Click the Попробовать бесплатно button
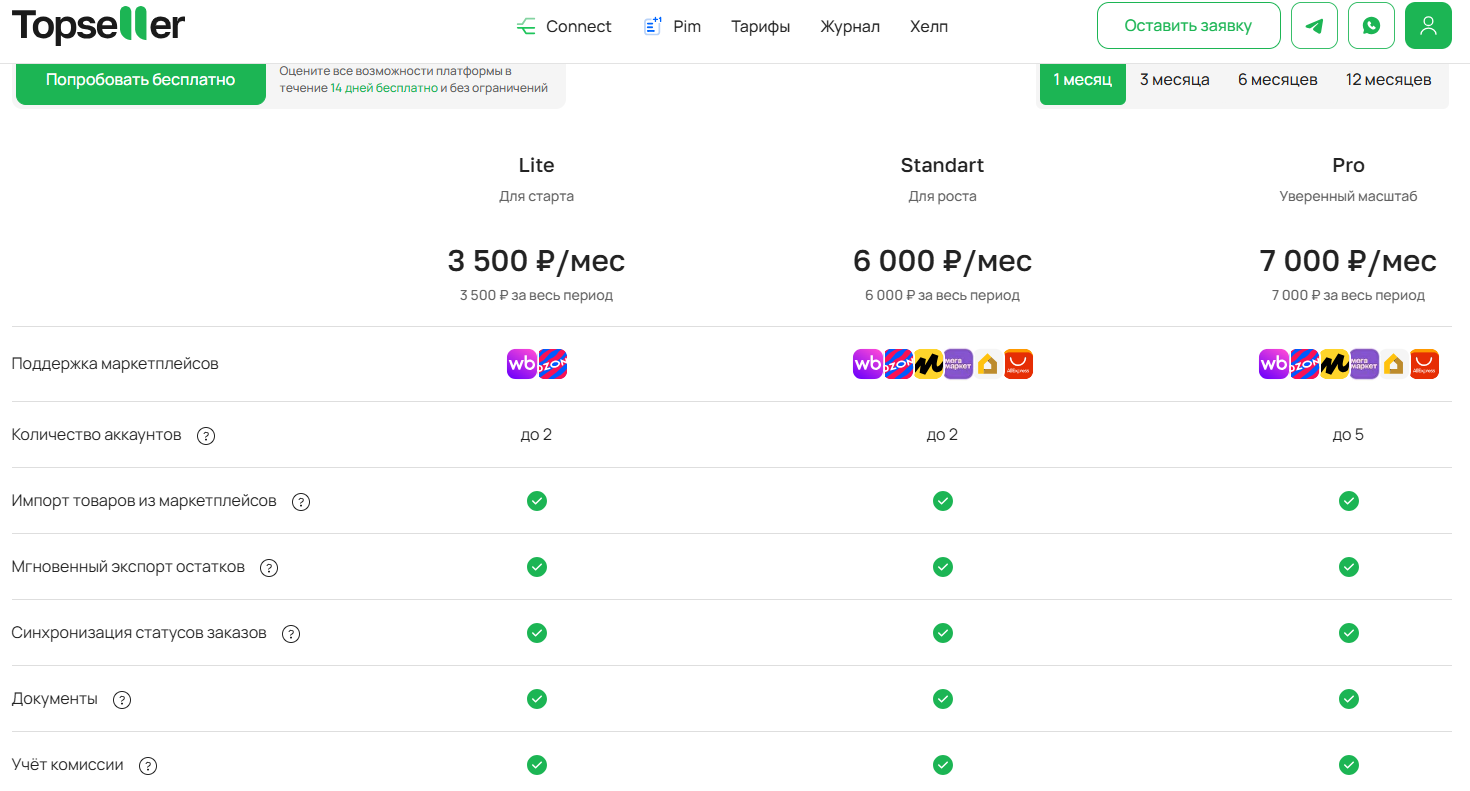This screenshot has height=791, width=1470. (140, 80)
